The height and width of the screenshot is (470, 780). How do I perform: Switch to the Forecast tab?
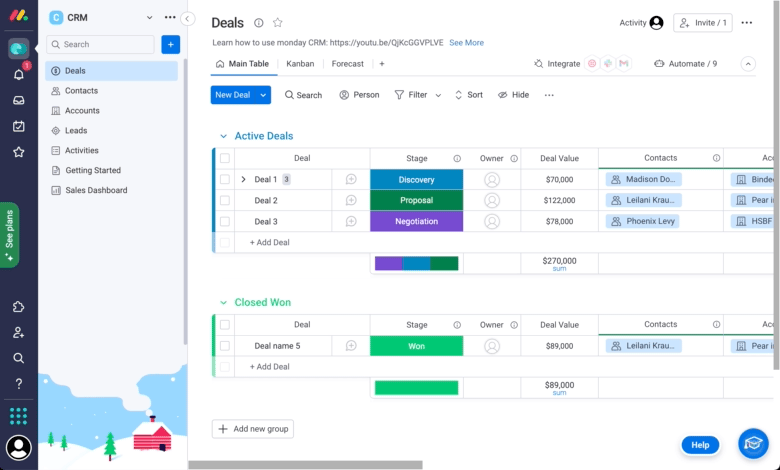pos(347,64)
